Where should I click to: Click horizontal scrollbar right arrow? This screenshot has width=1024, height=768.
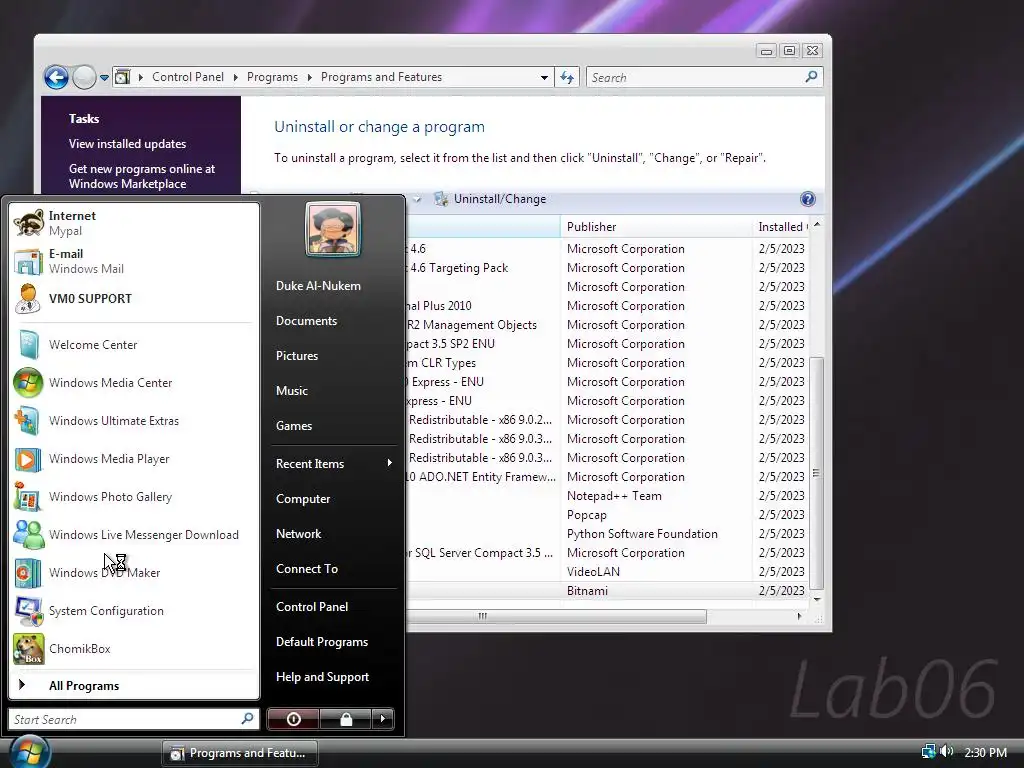[799, 616]
